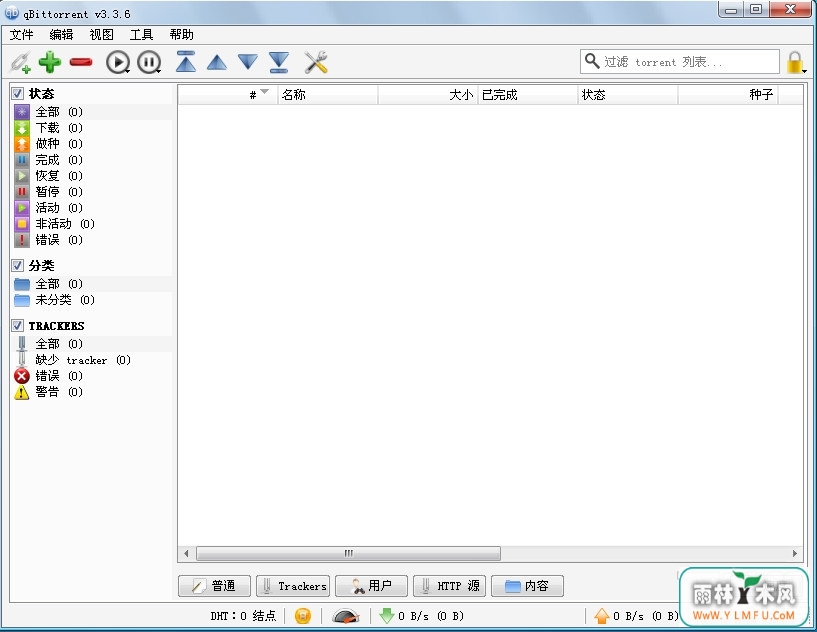The width and height of the screenshot is (817, 632).
Task: Click upload speed 0 B/s (0 B)
Action: coord(636,616)
